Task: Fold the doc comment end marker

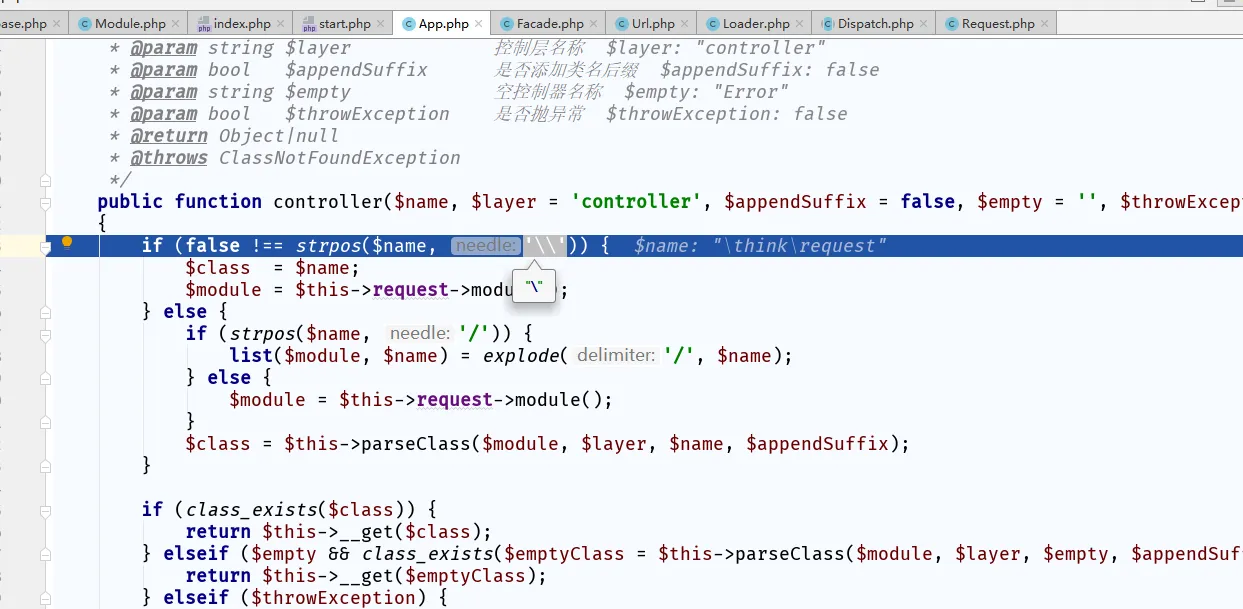Action: [x=45, y=180]
